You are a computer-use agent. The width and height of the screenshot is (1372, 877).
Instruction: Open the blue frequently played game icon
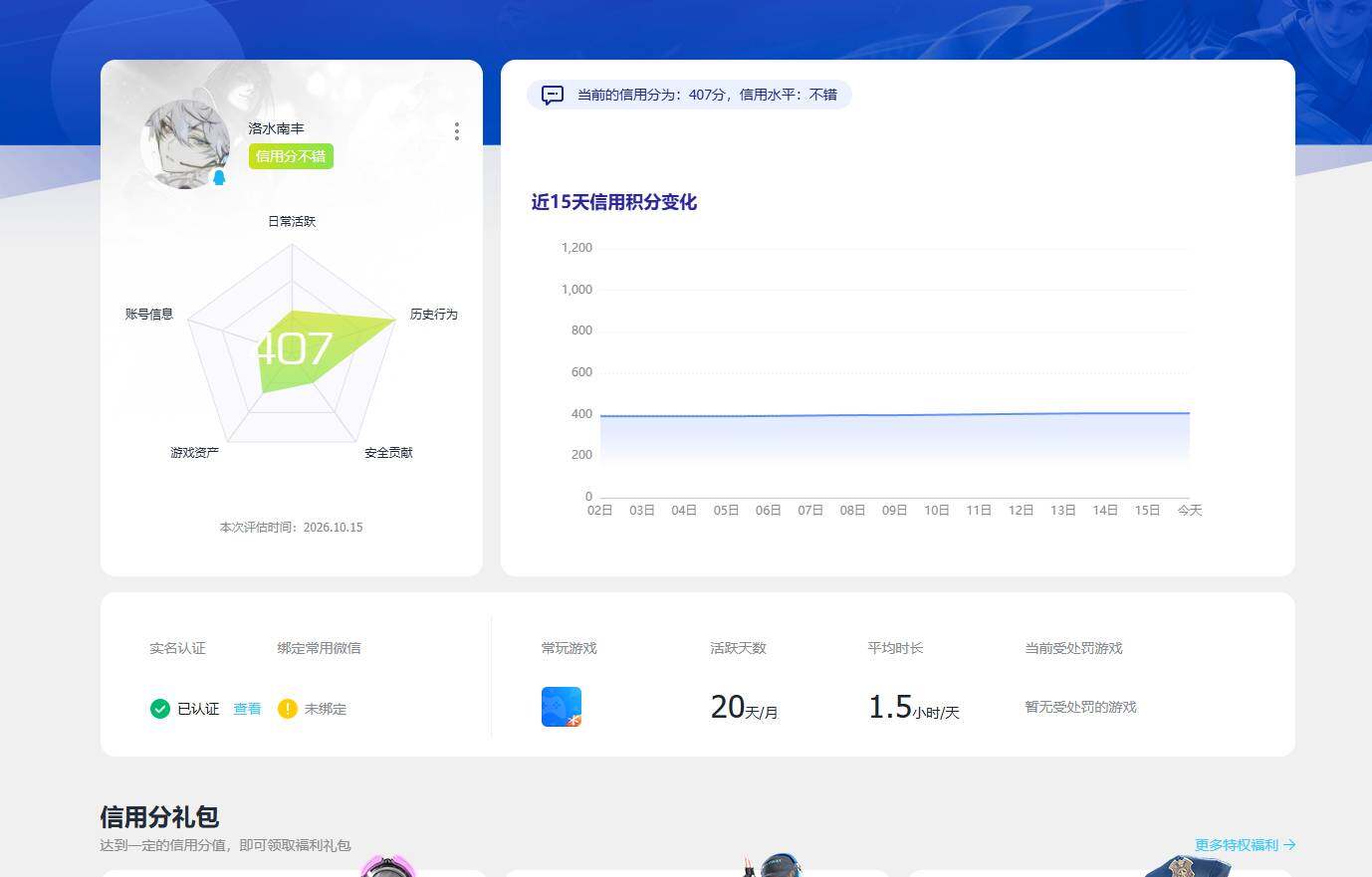pyautogui.click(x=562, y=707)
